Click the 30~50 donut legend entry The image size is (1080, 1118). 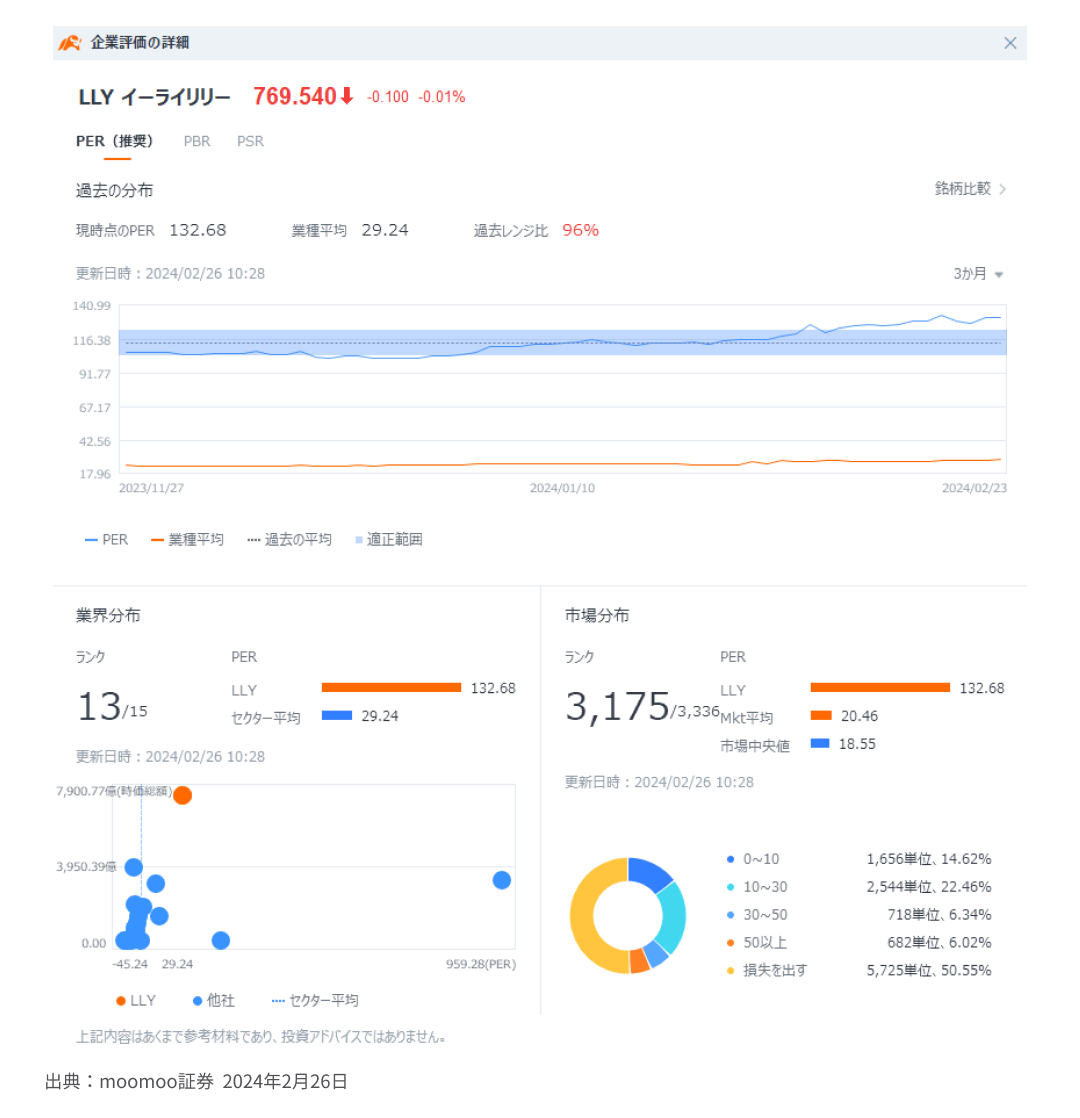click(x=757, y=915)
